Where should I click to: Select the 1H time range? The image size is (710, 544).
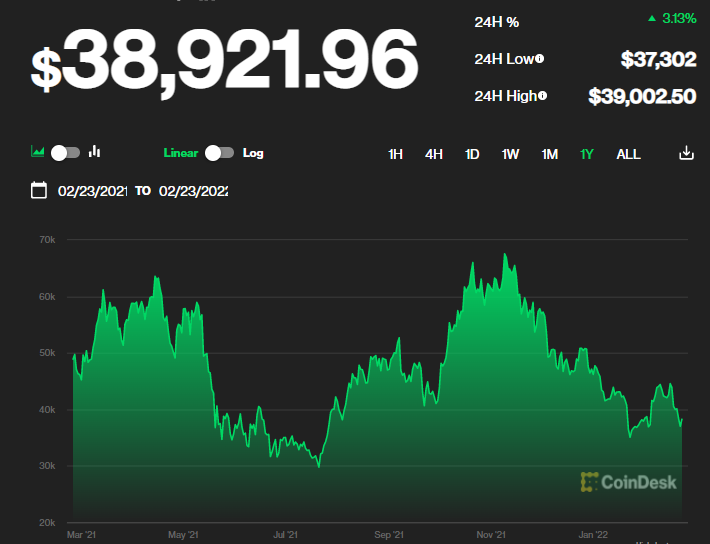tap(395, 154)
